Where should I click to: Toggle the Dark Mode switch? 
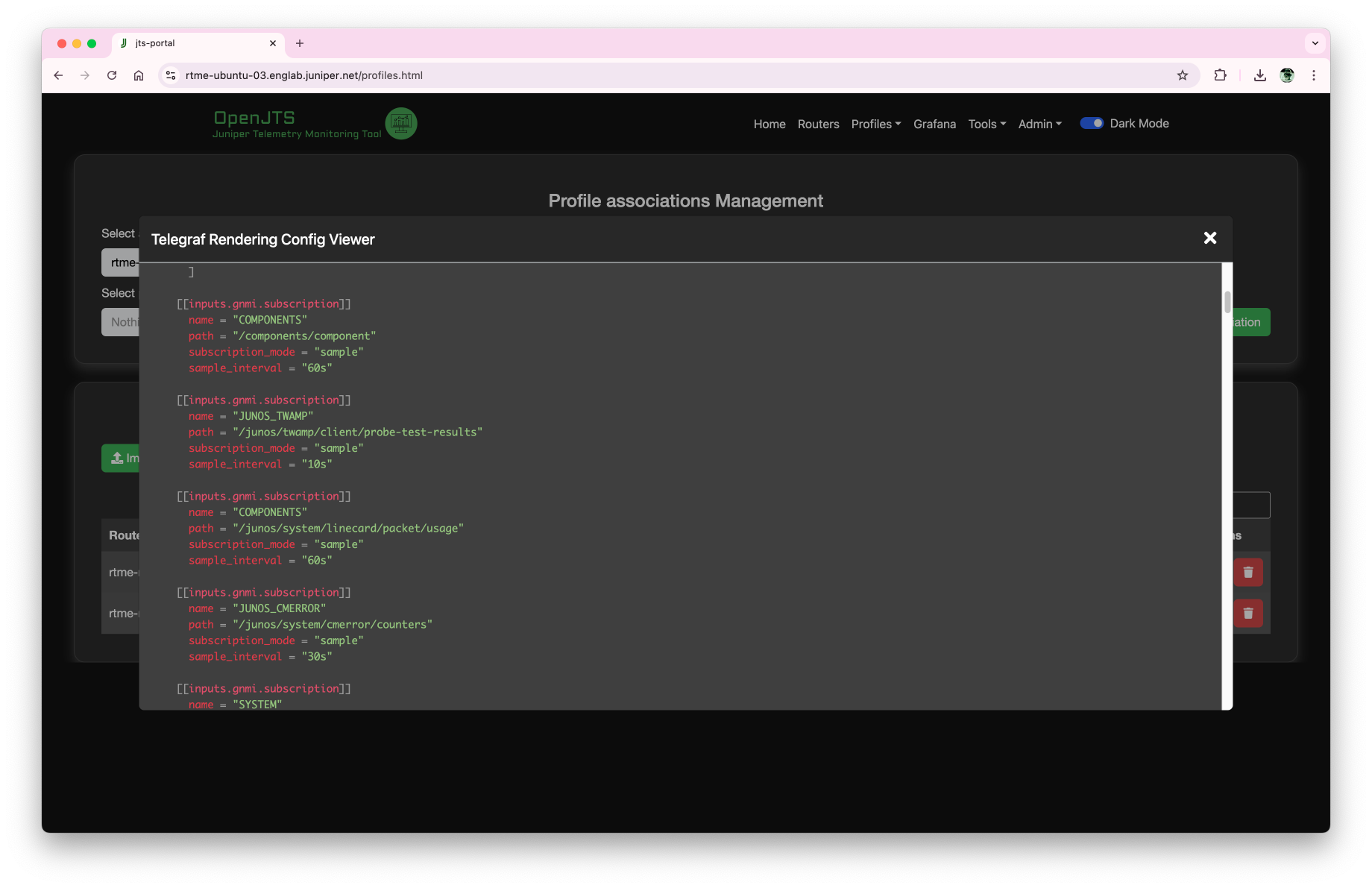tap(1092, 124)
